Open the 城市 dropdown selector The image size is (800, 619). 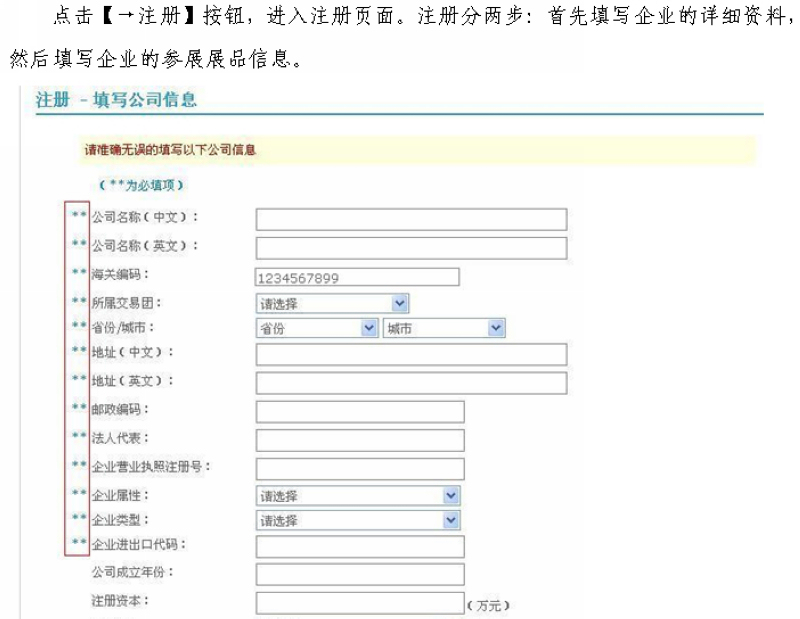[443, 328]
